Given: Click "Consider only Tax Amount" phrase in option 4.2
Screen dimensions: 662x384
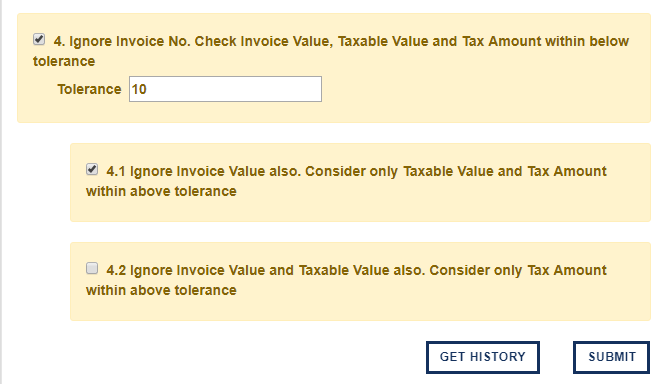Looking at the screenshot, I should pos(518,270).
